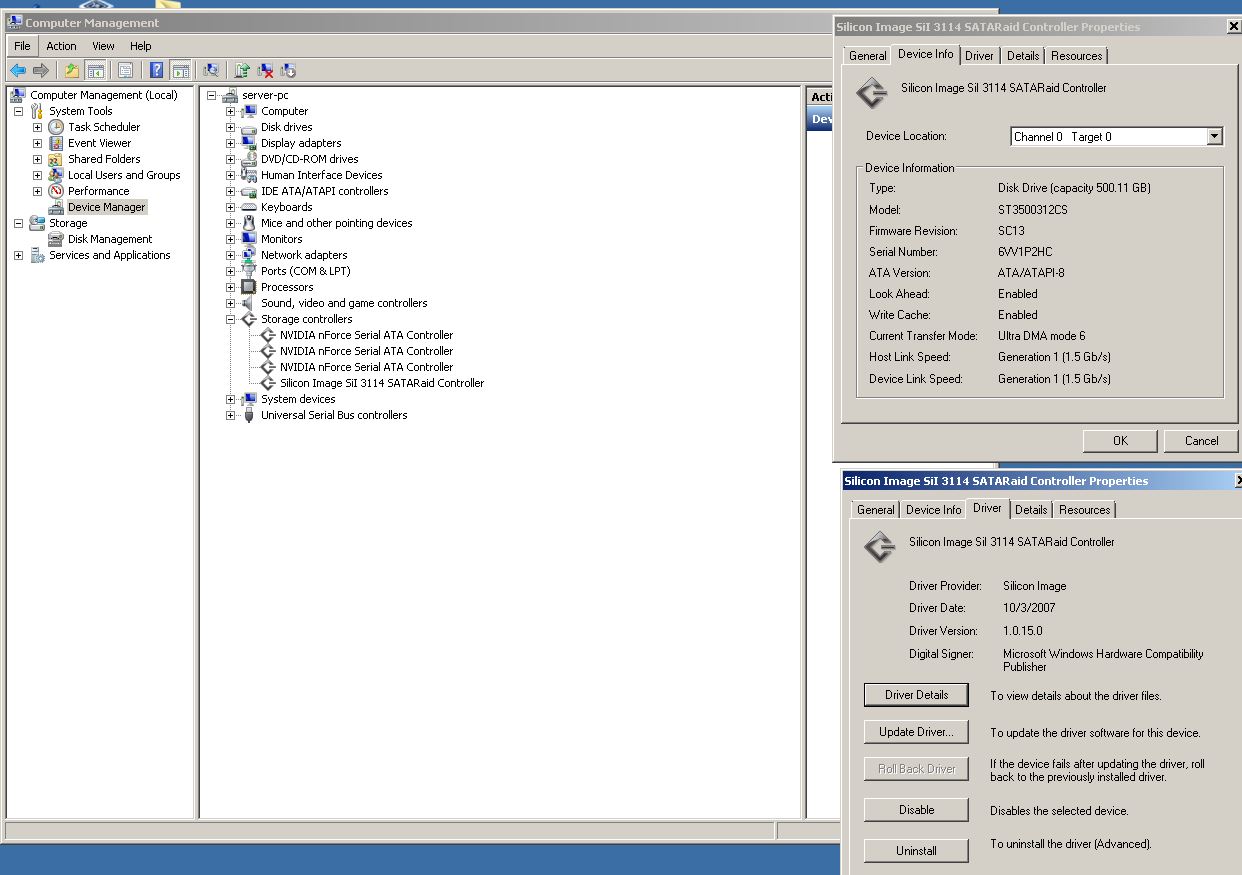Click the Event Viewer icon in console tree
Image resolution: width=1242 pixels, height=875 pixels.
56,143
